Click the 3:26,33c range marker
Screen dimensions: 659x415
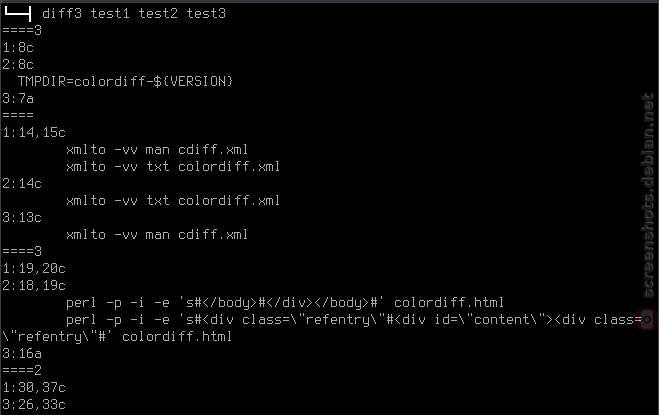point(34,404)
